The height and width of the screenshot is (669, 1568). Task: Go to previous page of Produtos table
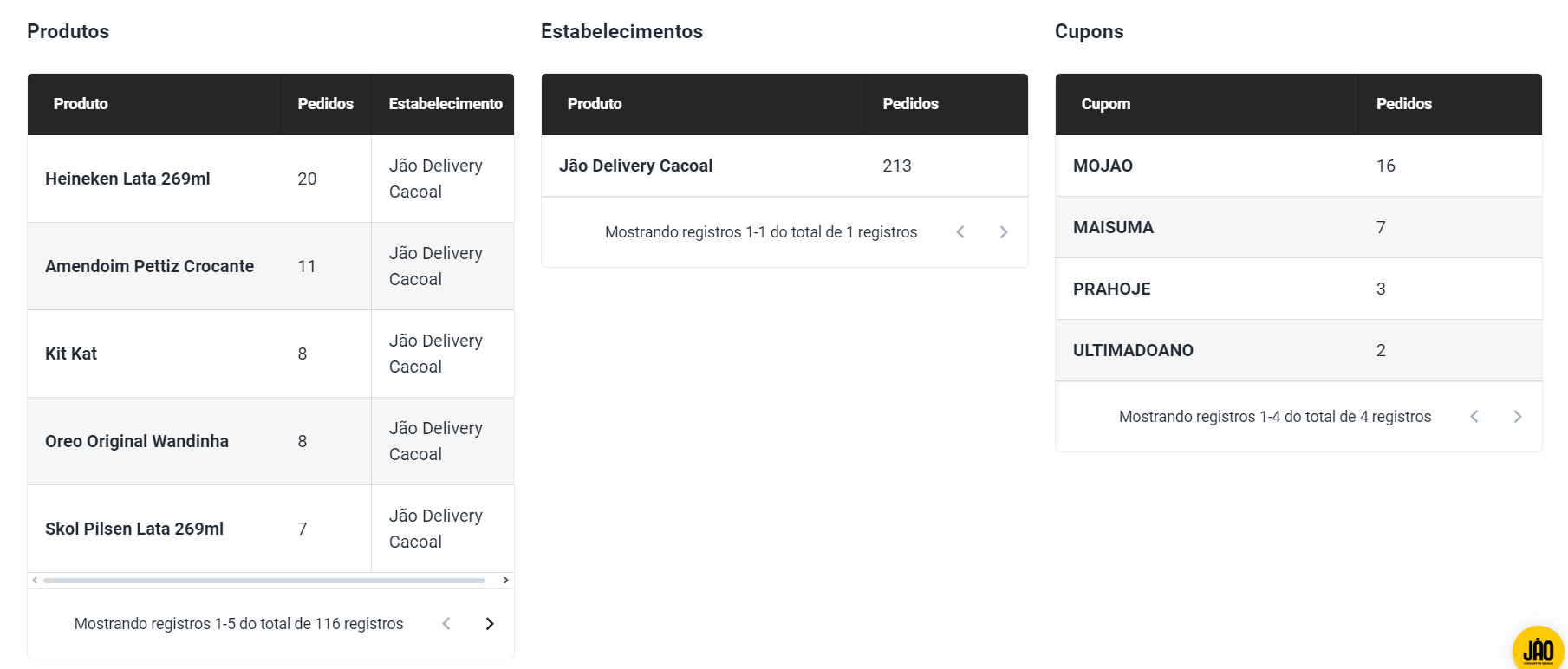pyautogui.click(x=446, y=624)
